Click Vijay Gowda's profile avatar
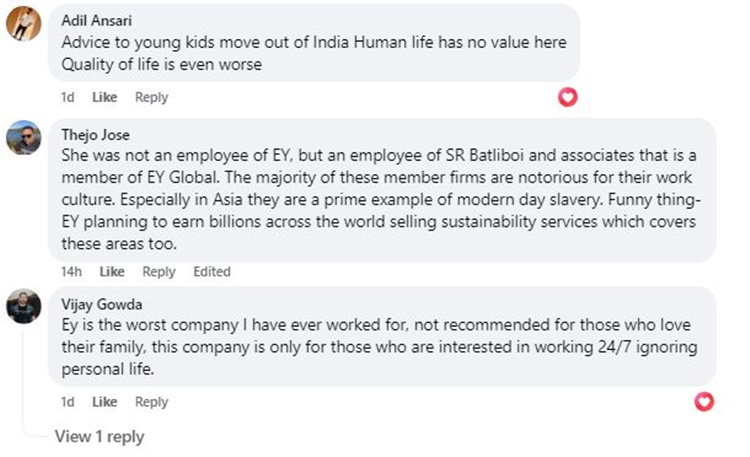This screenshot has width=750, height=457. pos(24,306)
